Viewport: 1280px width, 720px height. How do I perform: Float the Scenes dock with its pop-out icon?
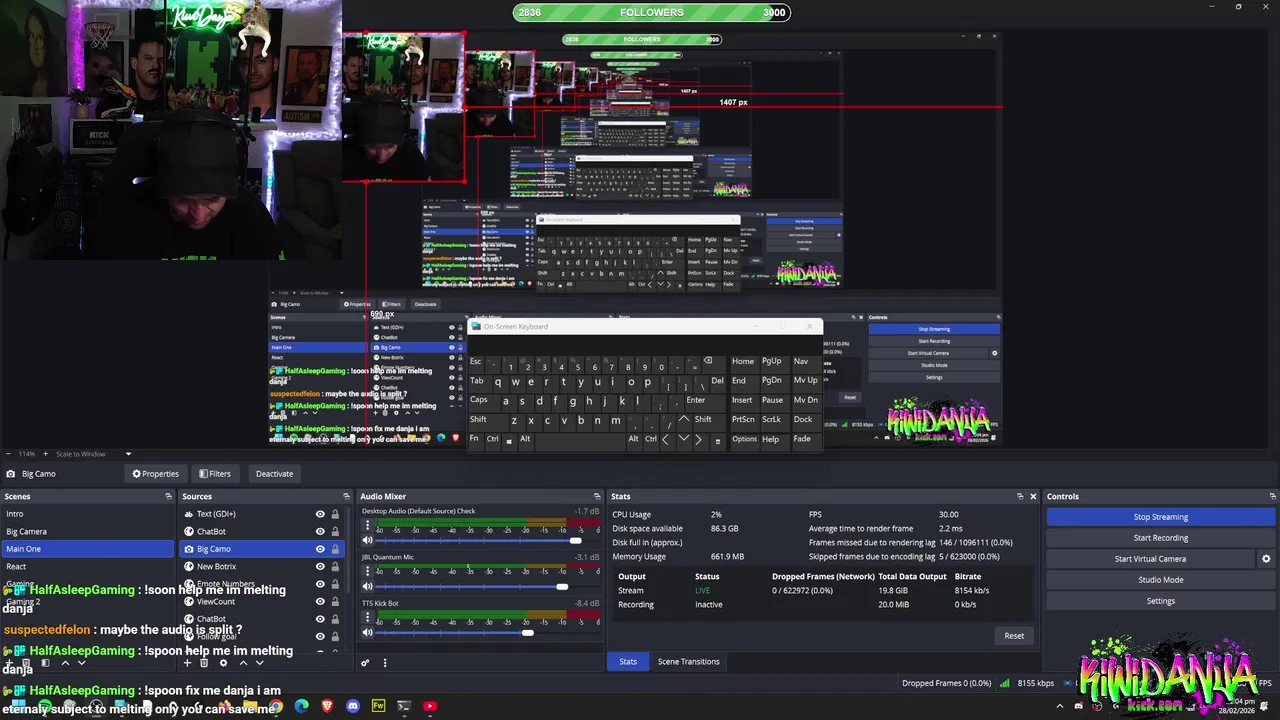pyautogui.click(x=169, y=496)
